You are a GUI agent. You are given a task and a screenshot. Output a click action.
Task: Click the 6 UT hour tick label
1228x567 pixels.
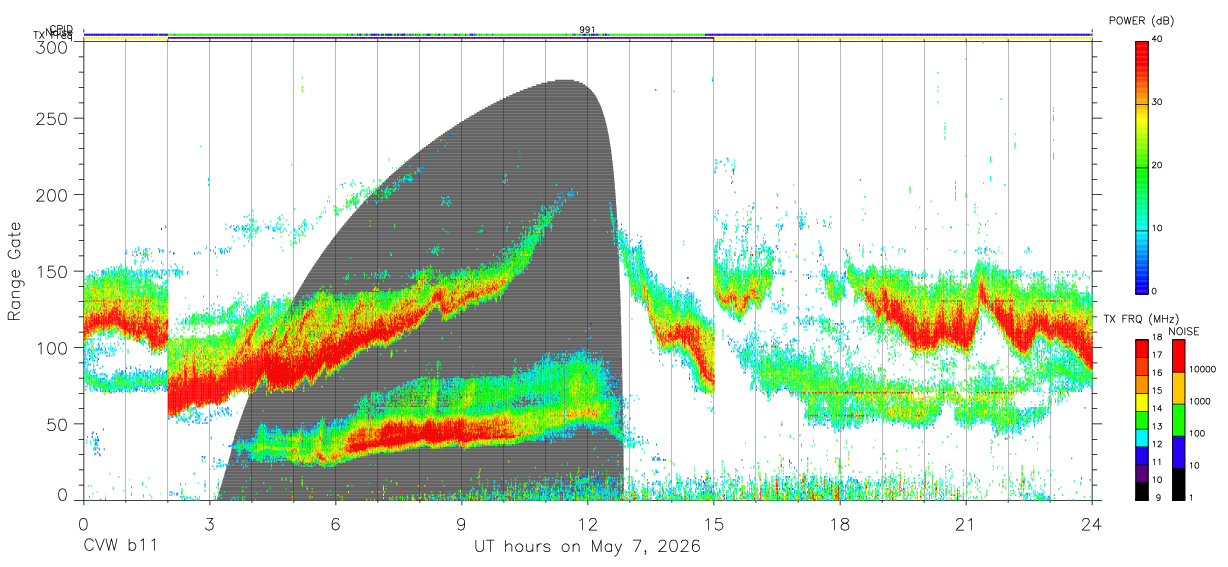336,523
